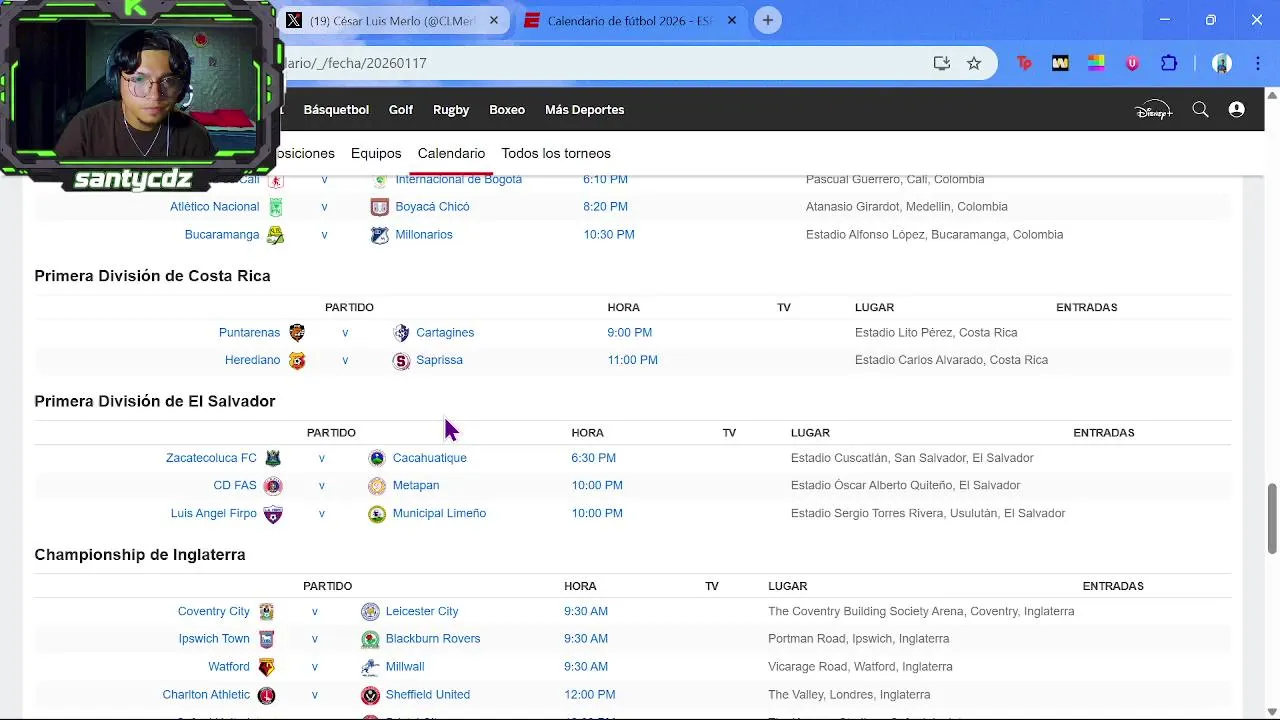Open the Chrome three-dot menu
This screenshot has width=1280, height=720.
[1258, 63]
